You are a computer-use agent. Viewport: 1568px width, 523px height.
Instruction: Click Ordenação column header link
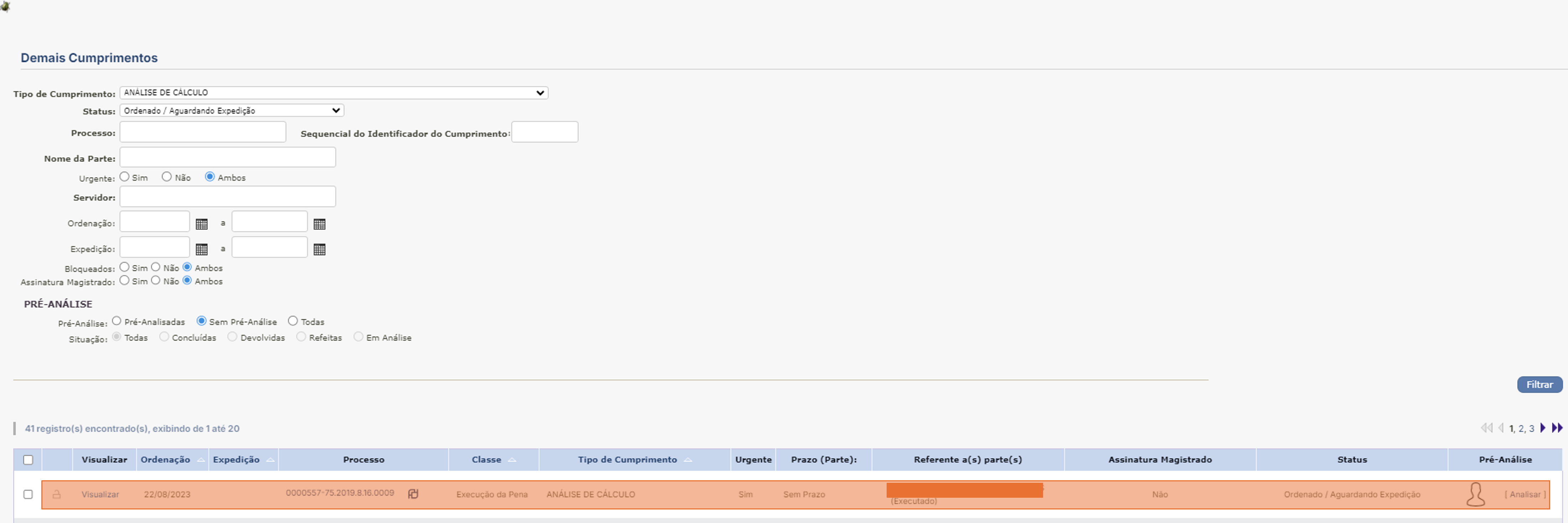[166, 460]
